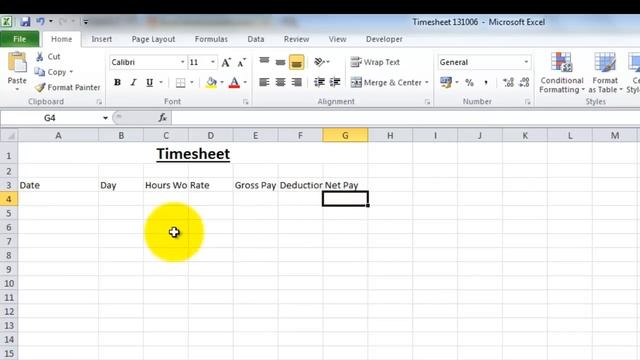
Task: Expand the Paste options arrow
Action: click(17, 89)
